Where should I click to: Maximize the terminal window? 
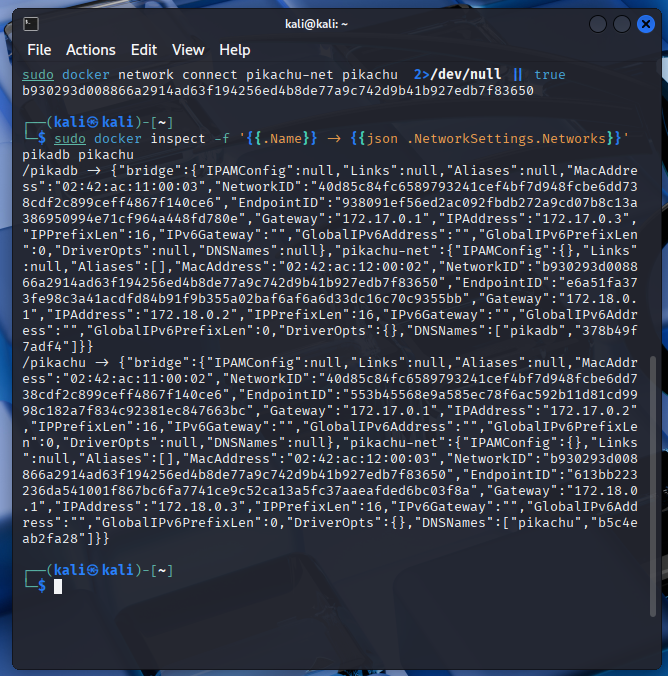coord(622,23)
